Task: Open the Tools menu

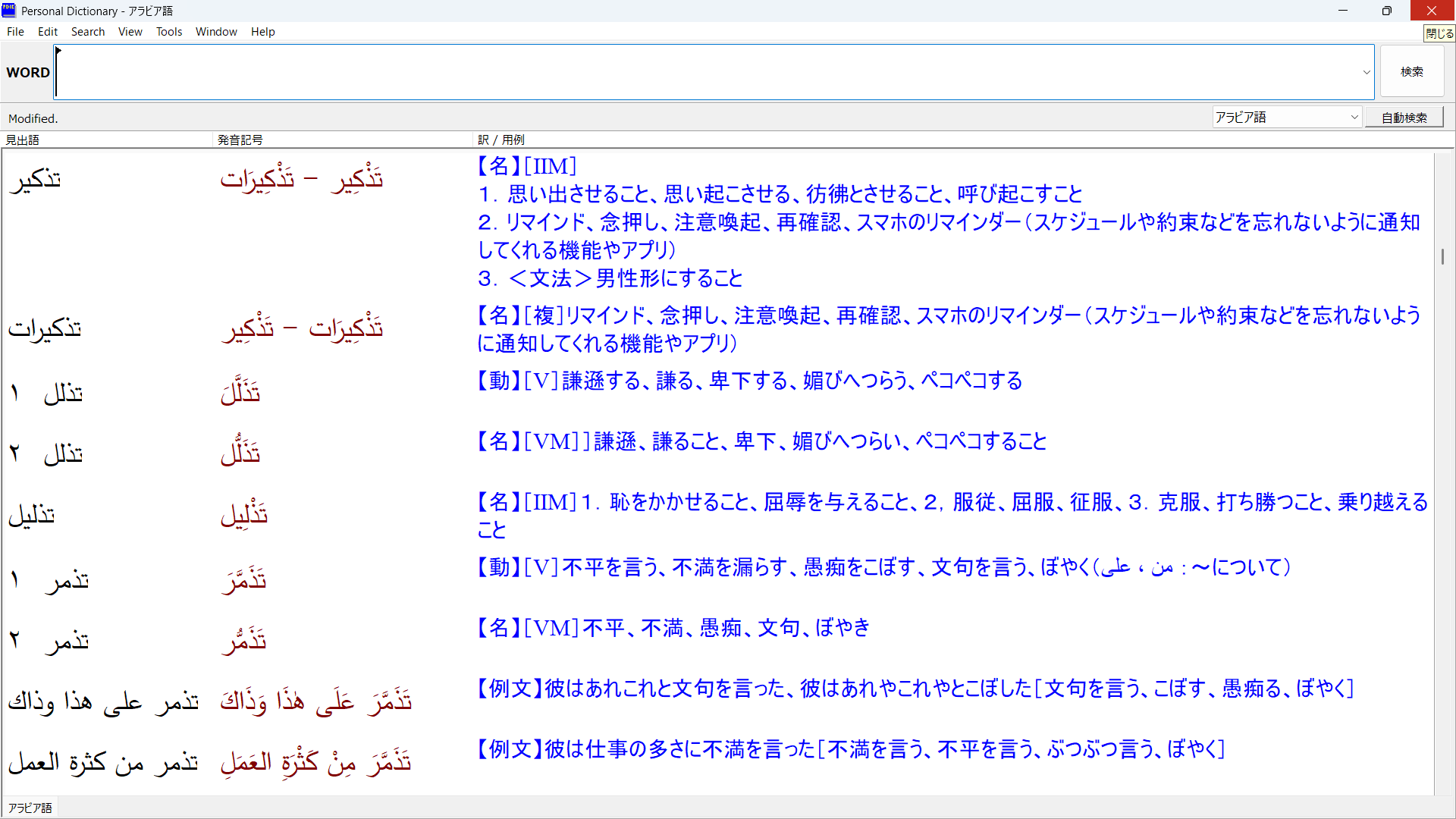Action: coord(168,31)
